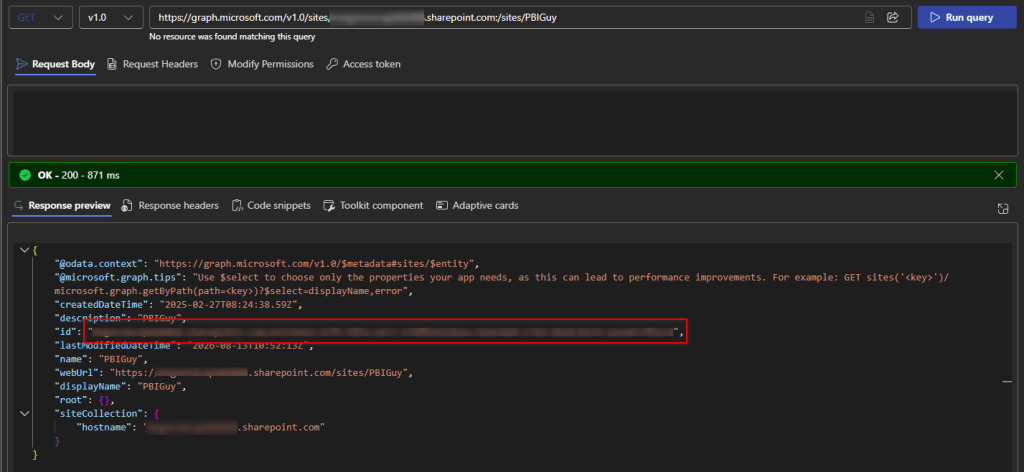
Task: Switch to the Request Body tab
Action: (x=56, y=64)
